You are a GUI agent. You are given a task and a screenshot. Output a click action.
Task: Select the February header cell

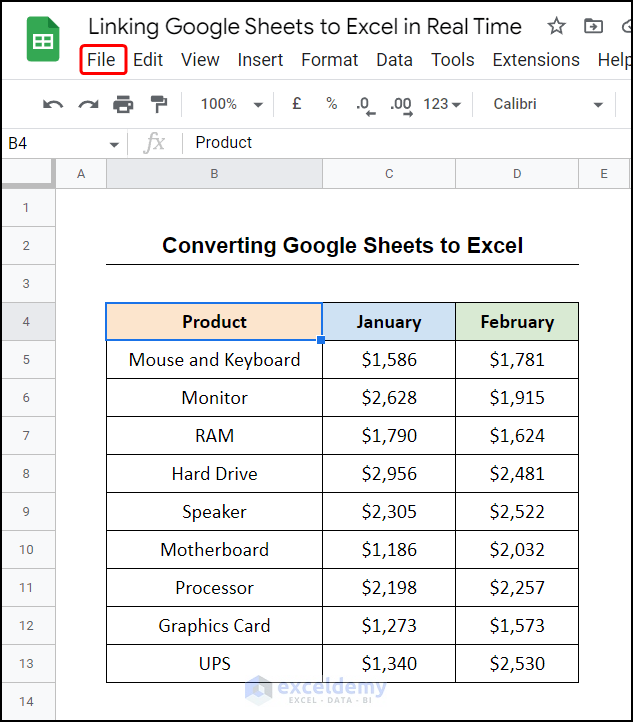[516, 322]
